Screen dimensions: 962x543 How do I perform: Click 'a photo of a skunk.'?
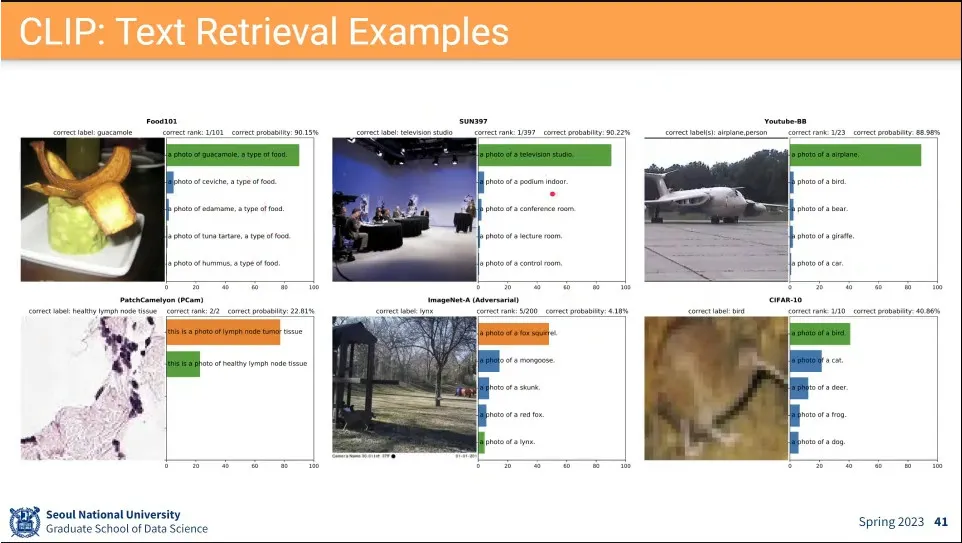tap(509, 387)
